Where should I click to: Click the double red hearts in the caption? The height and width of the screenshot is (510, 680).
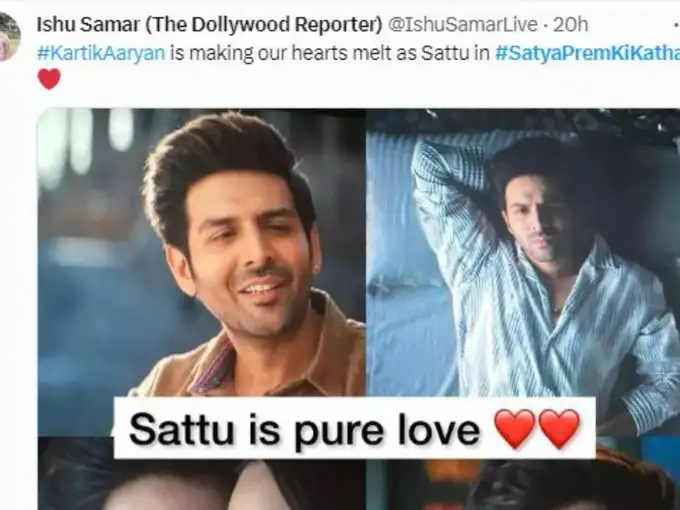click(x=536, y=428)
